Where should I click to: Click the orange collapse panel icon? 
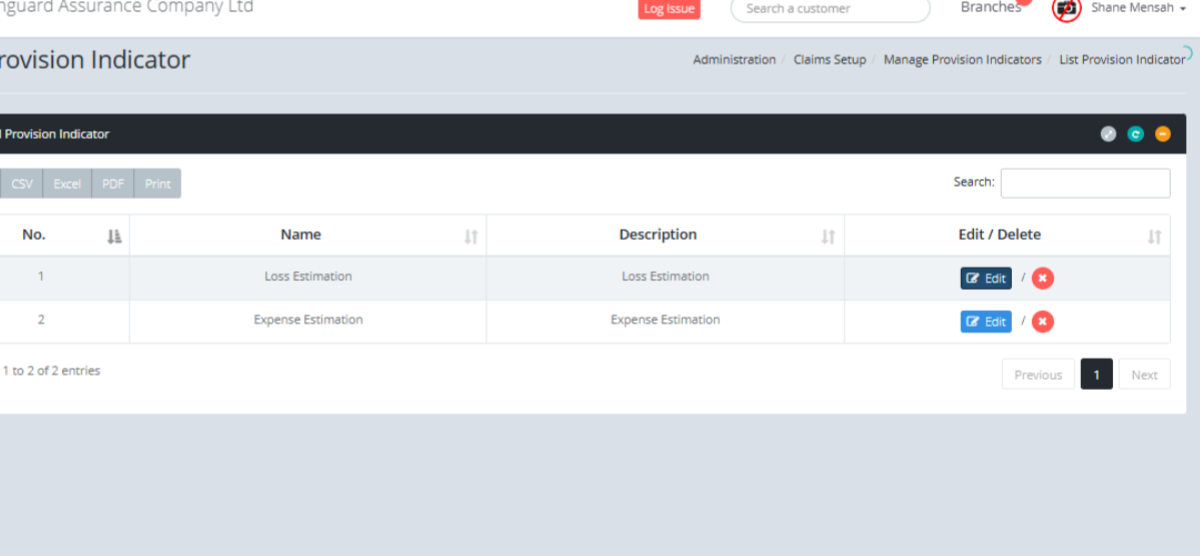tap(1162, 134)
